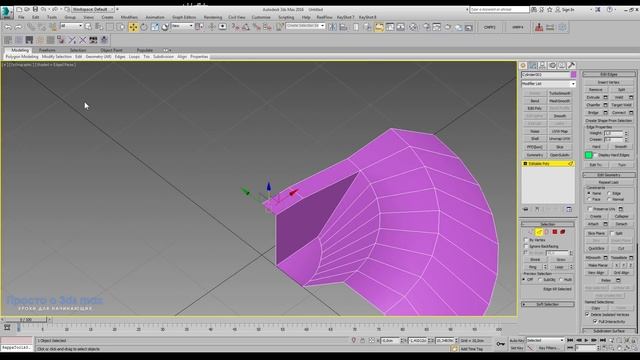
Task: Click the red figure icon in main toolbar
Action: click(539, 27)
